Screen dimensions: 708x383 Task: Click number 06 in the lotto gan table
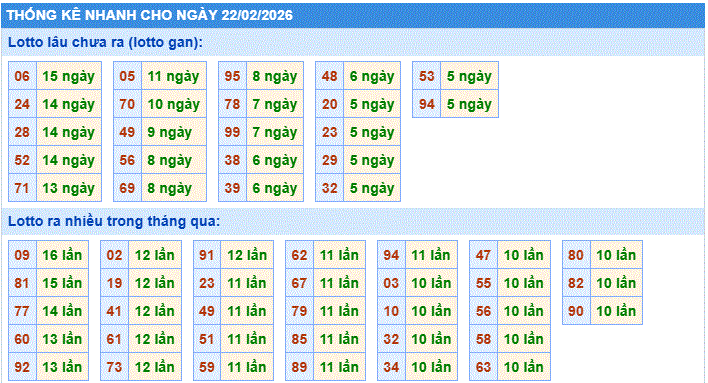[x=22, y=76]
